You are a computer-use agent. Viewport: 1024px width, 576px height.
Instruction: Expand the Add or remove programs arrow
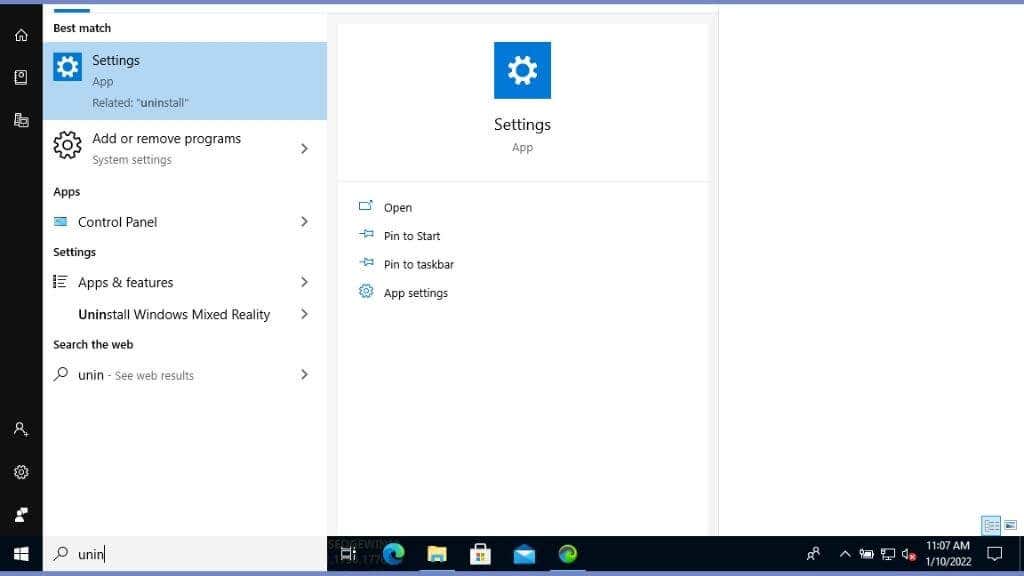pos(304,149)
